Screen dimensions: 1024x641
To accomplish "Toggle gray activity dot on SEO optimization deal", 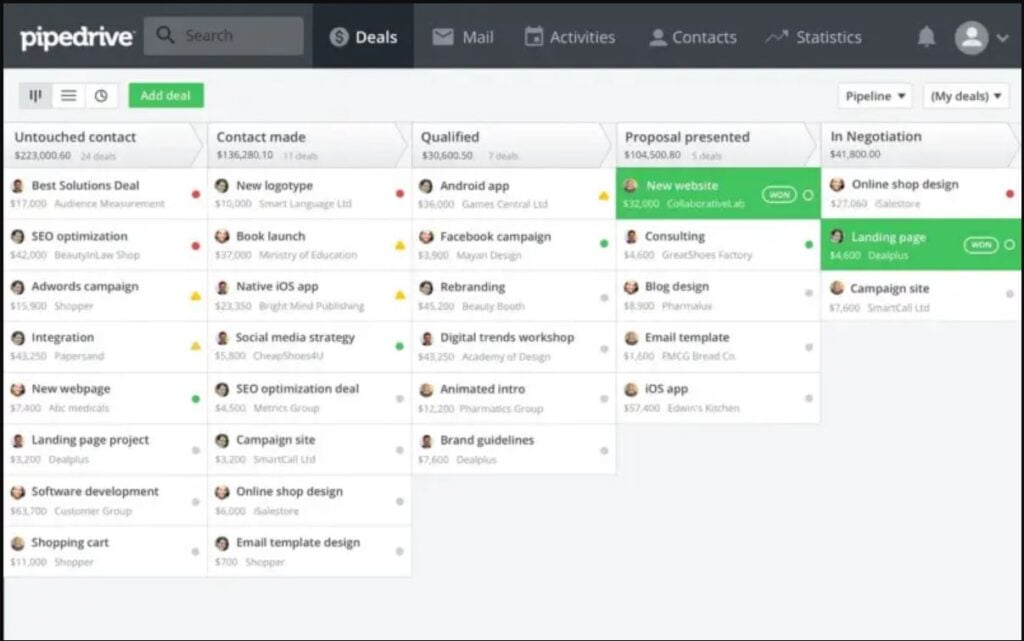I will point(400,398).
